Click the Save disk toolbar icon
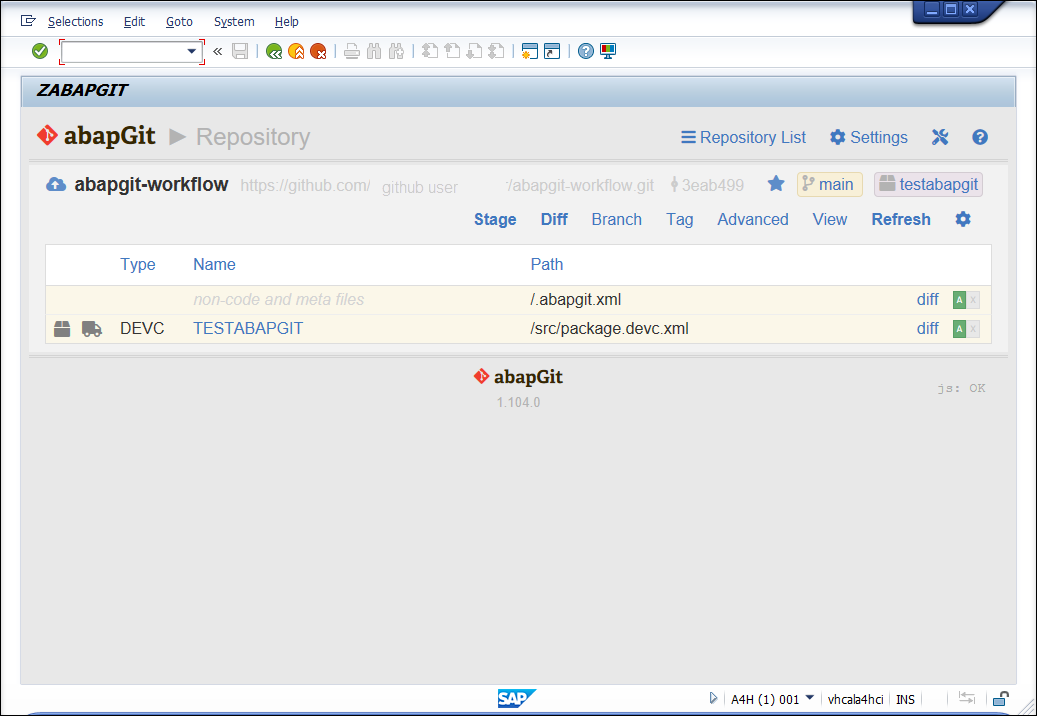 240,51
